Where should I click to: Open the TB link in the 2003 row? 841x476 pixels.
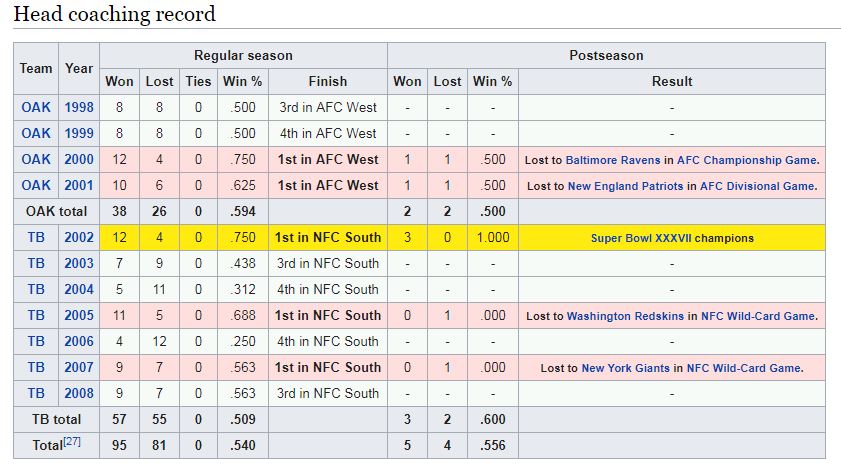[x=36, y=263]
